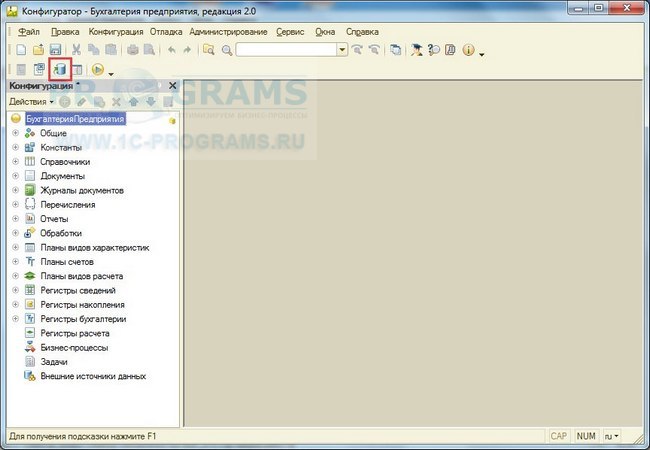
Task: Open the Действия dropdown menu
Action: (x=31, y=102)
